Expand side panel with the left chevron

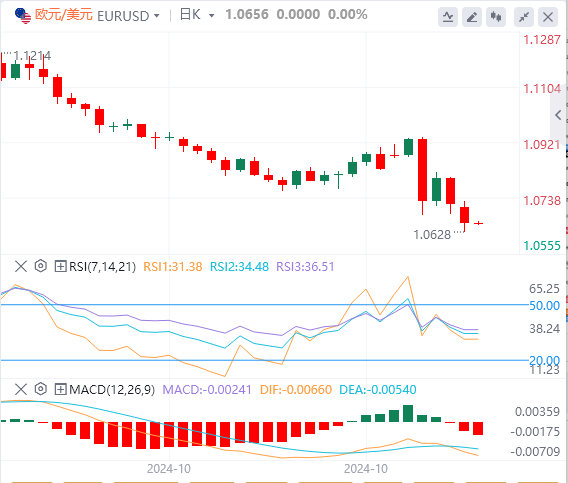(558, 115)
